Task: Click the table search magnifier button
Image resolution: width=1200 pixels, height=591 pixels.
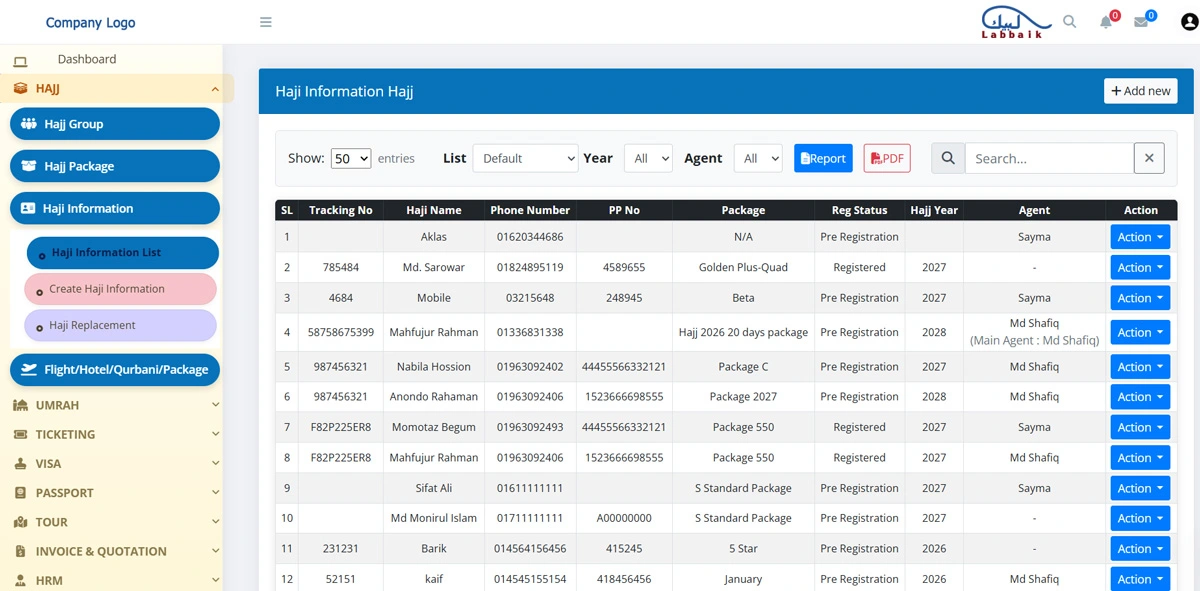Action: point(948,158)
